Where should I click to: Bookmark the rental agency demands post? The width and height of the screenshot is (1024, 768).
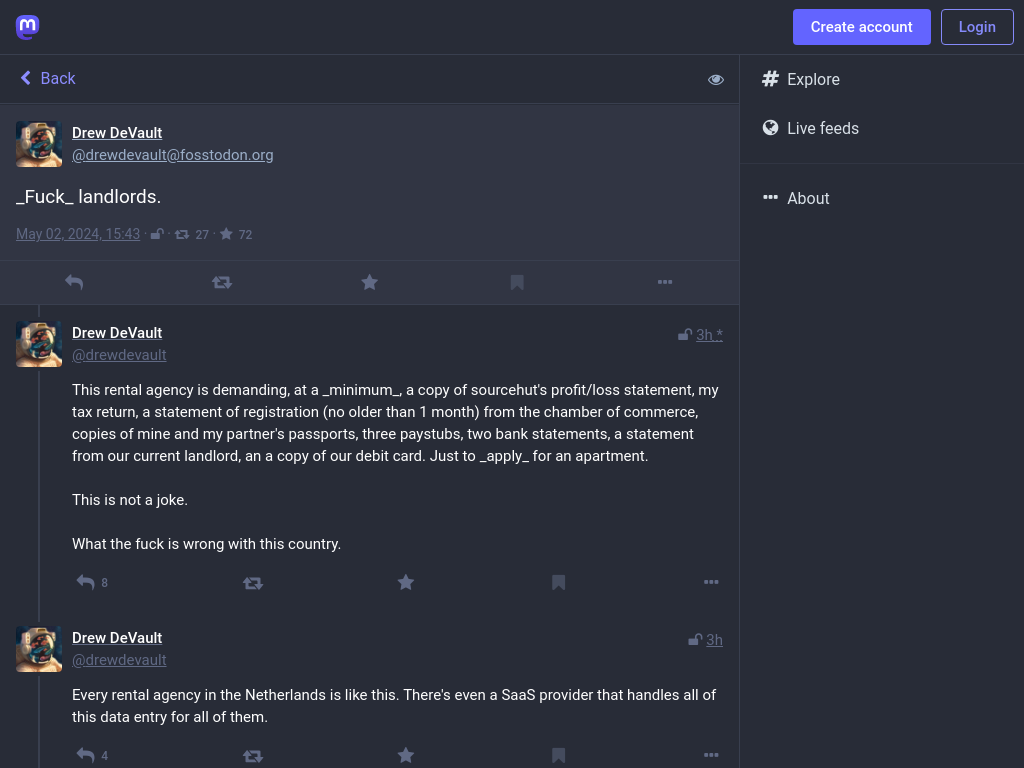pos(558,582)
